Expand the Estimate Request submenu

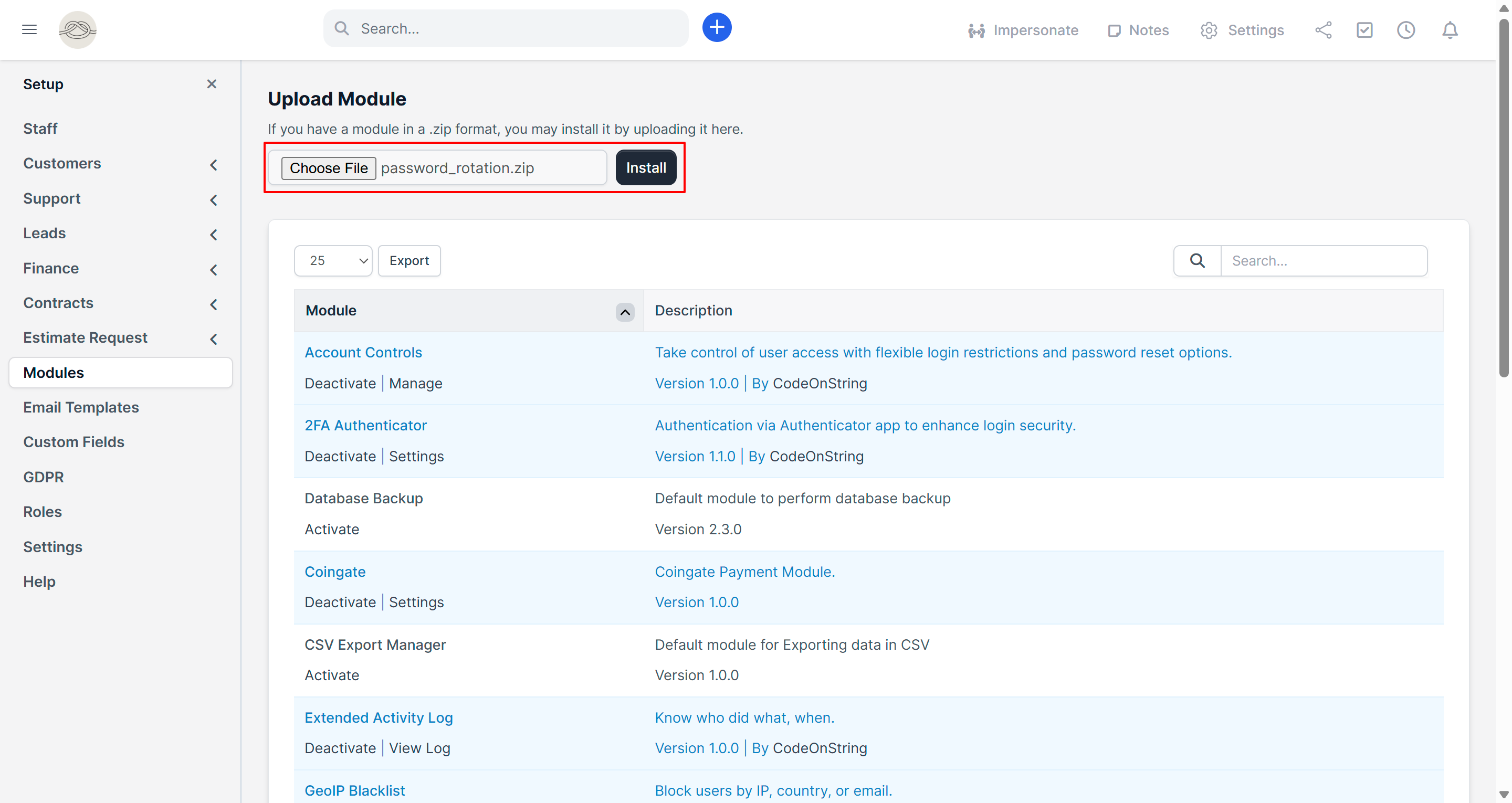click(214, 339)
